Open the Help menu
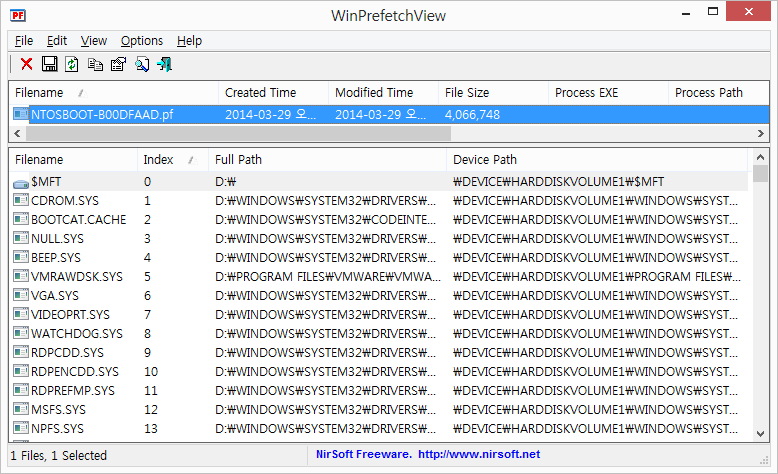Viewport: 778px width, 474px height. (x=190, y=41)
